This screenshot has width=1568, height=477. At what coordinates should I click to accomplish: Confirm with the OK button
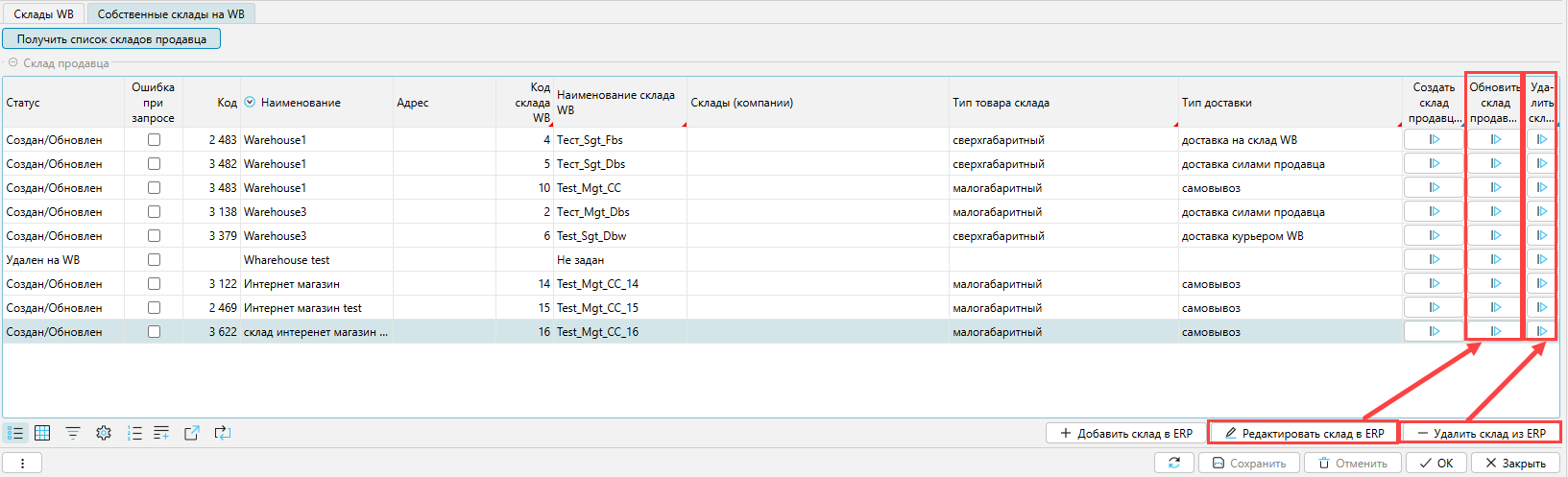(1436, 463)
